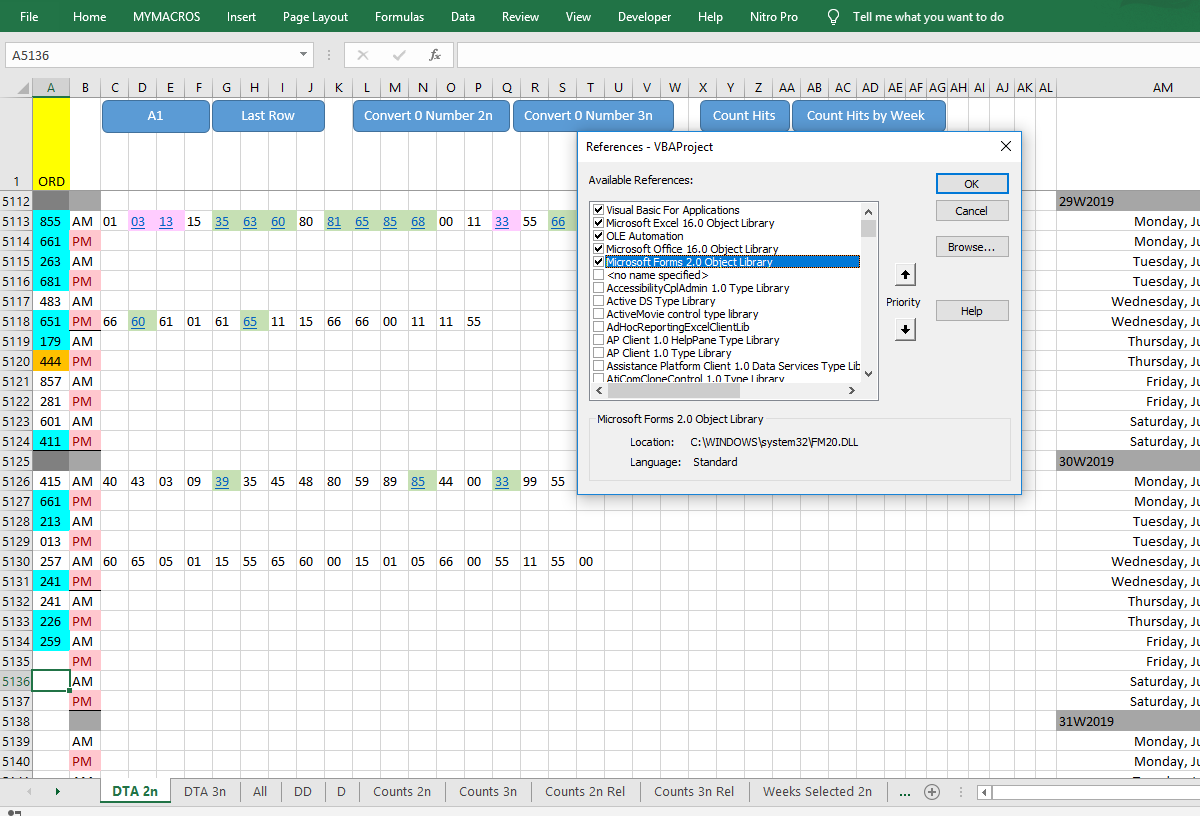Open the Name Box dropdown arrow

(304, 55)
